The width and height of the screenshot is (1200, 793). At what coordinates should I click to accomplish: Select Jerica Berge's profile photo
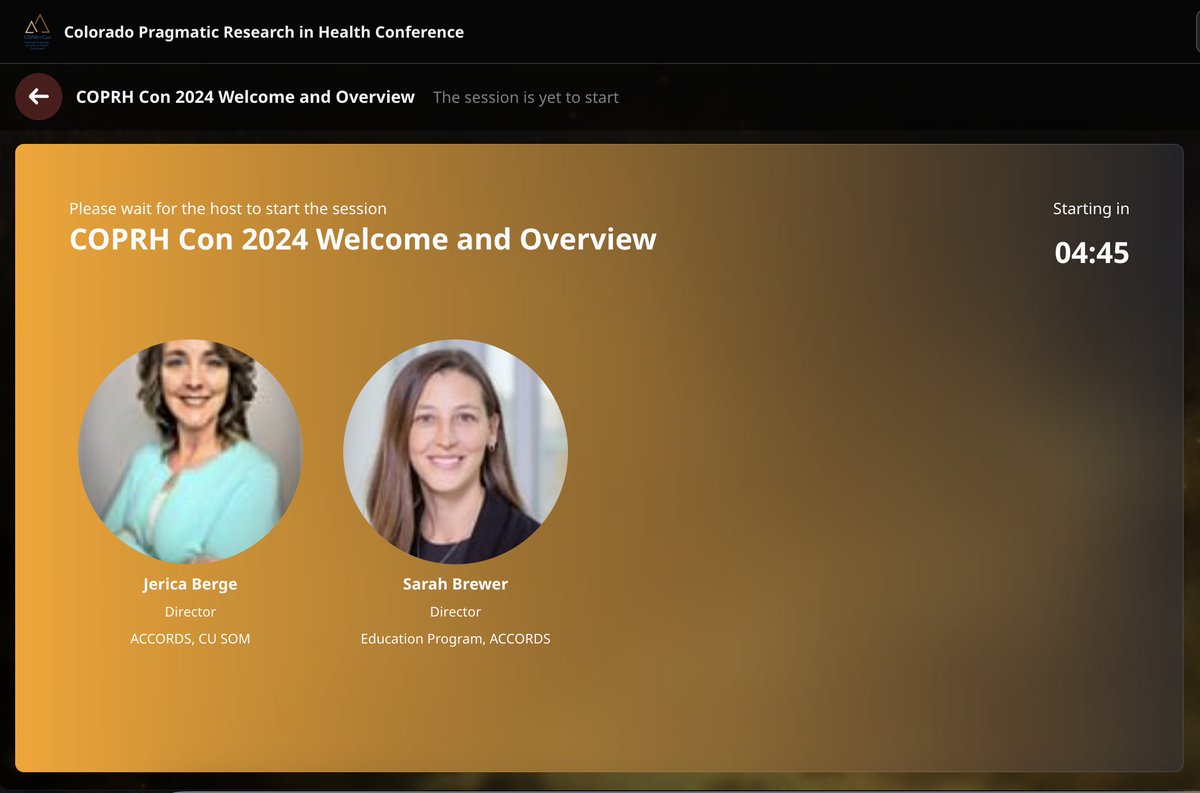click(190, 451)
